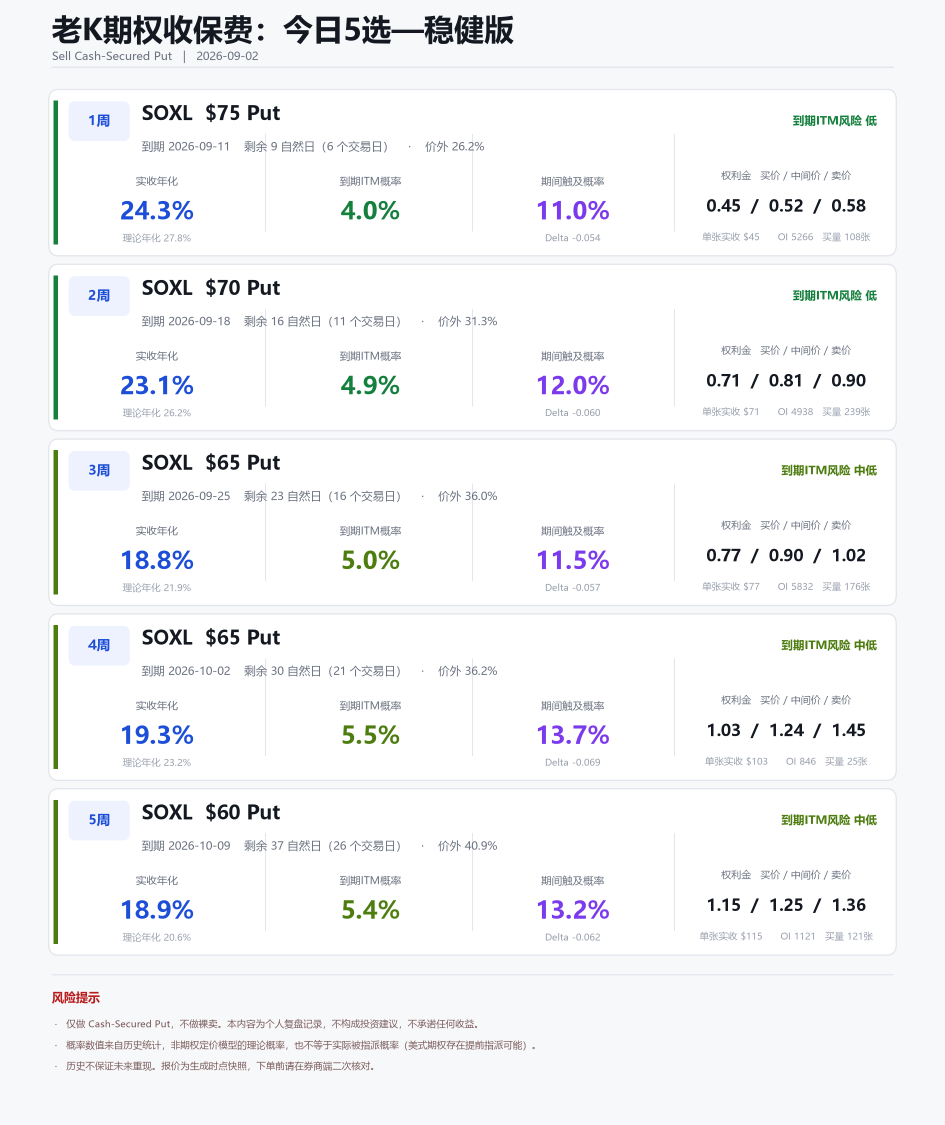Image resolution: width=945 pixels, height=1125 pixels.
Task: Click Delta -0.062 label
Action: [573, 938]
